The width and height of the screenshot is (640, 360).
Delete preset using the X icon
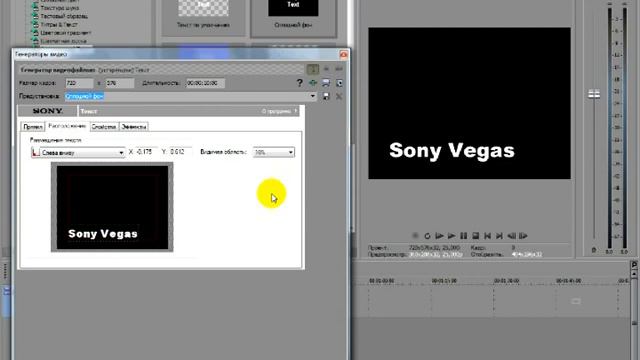point(339,96)
